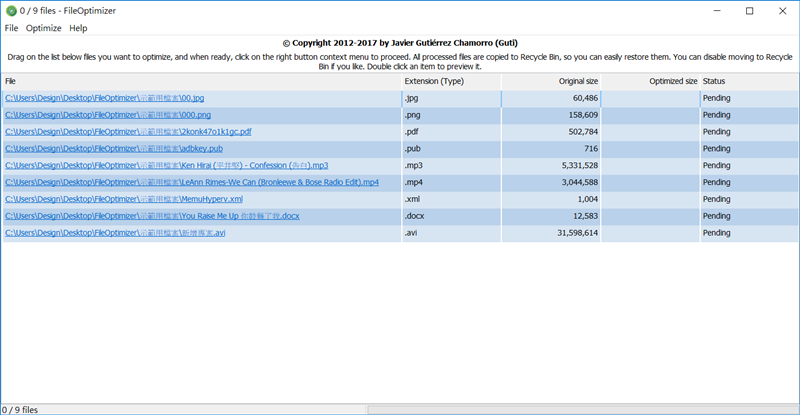Click Pending status of the 00.jpg row
This screenshot has height=415, width=800.
[716, 98]
